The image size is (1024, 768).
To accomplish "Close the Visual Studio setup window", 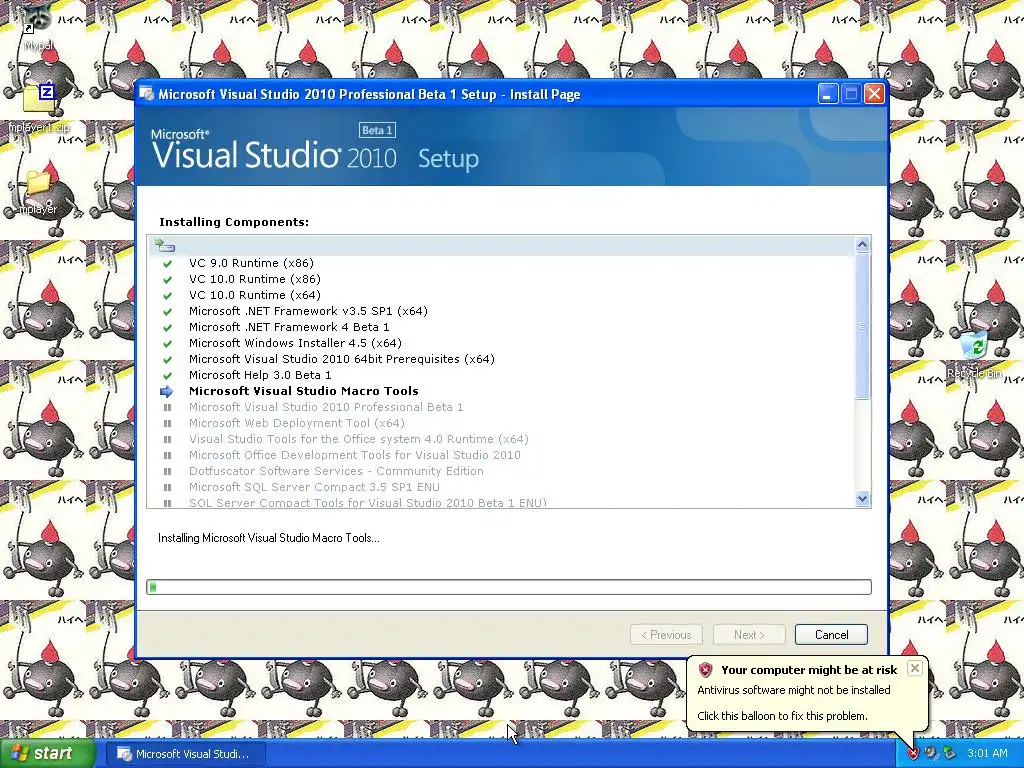I will [874, 94].
